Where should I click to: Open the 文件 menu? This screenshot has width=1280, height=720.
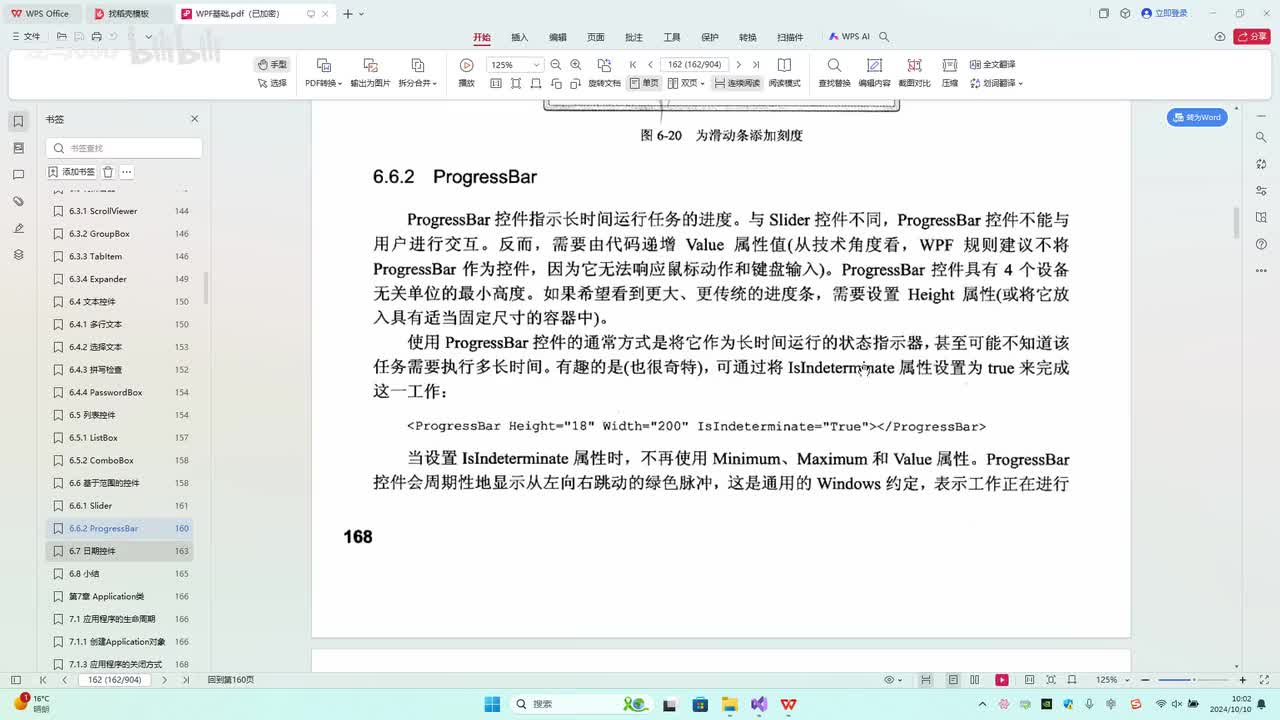[26, 37]
